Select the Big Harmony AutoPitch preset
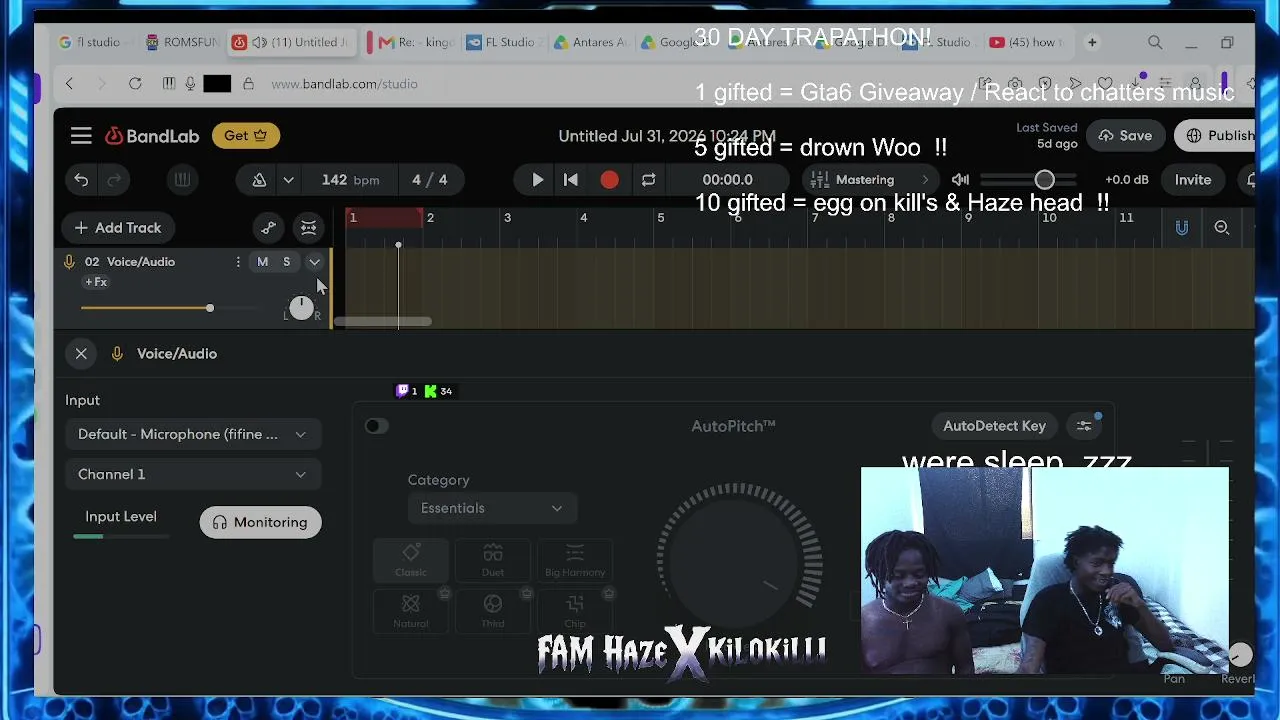Viewport: 1280px width, 720px height. 575,560
